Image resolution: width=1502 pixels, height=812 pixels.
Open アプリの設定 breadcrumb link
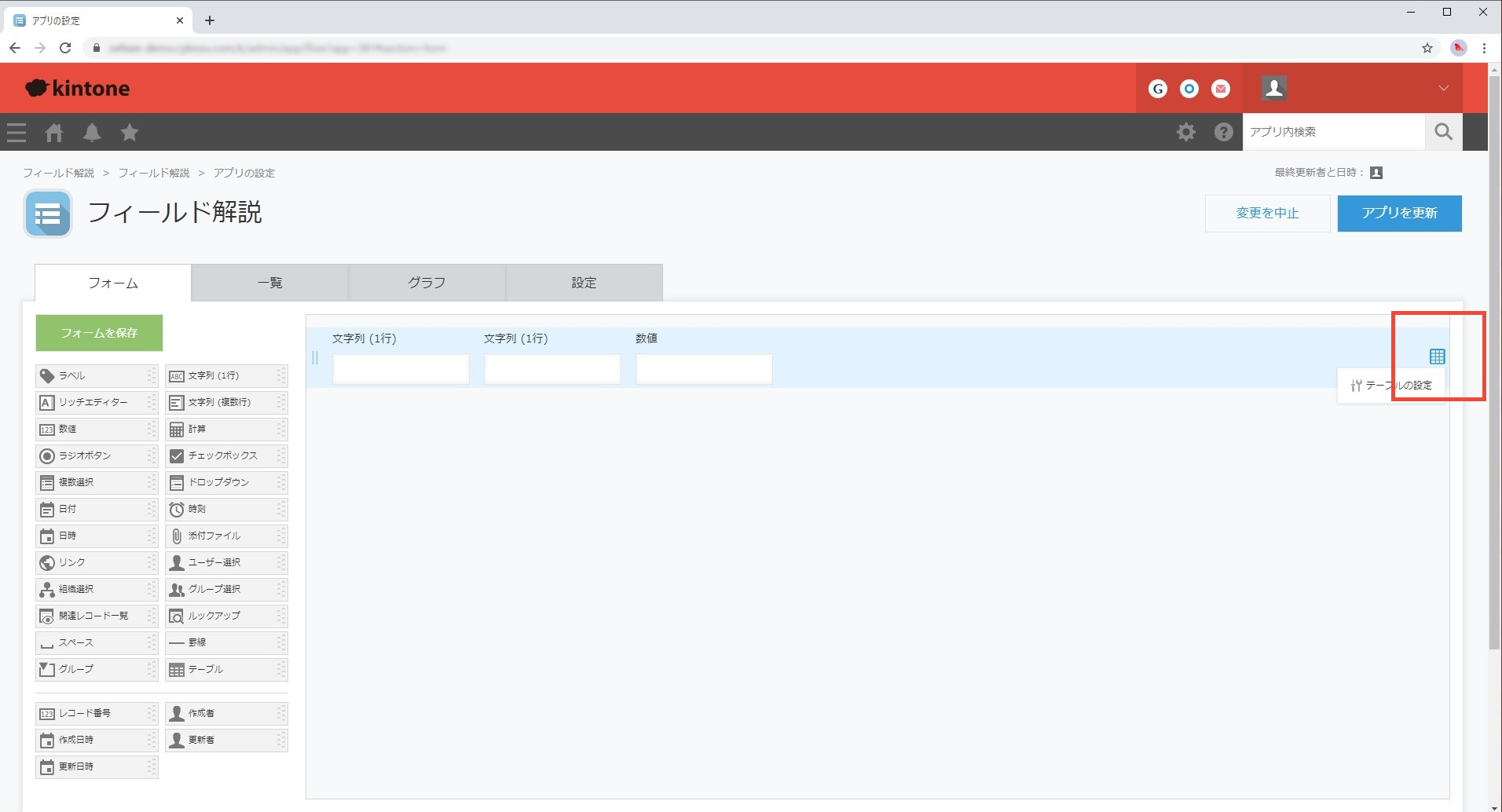click(244, 173)
